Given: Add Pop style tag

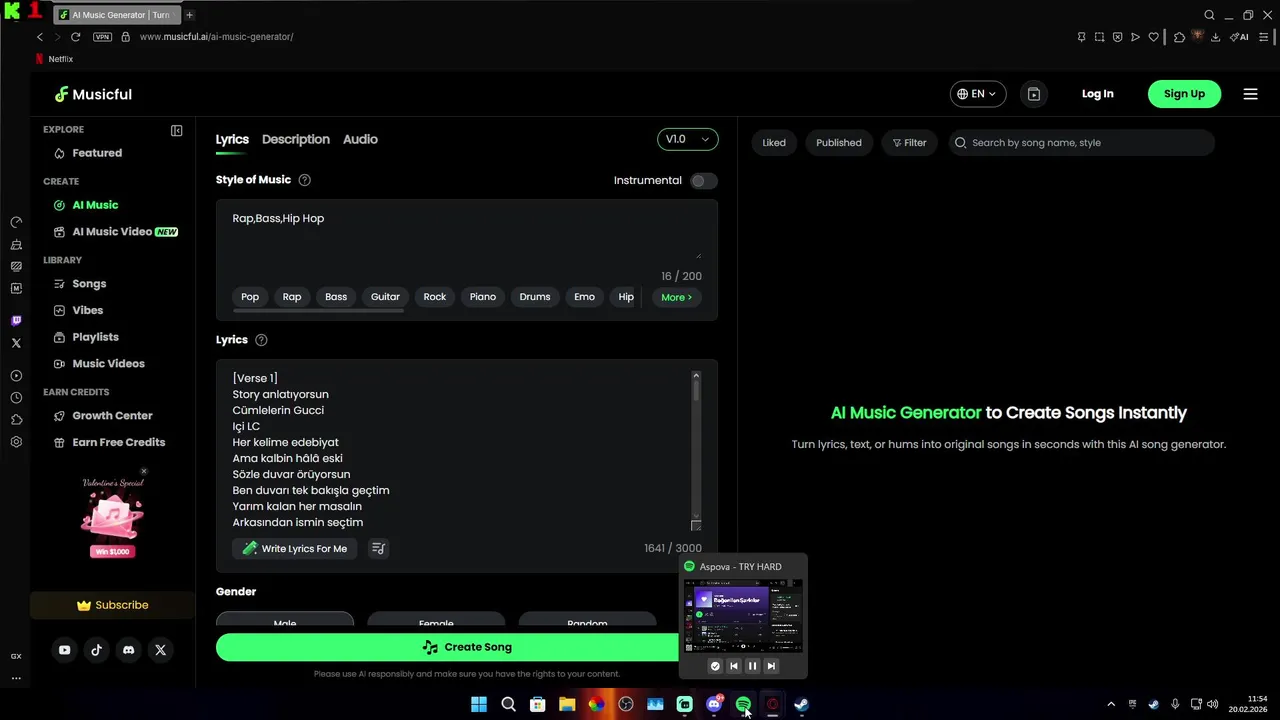Looking at the screenshot, I should click(x=250, y=297).
